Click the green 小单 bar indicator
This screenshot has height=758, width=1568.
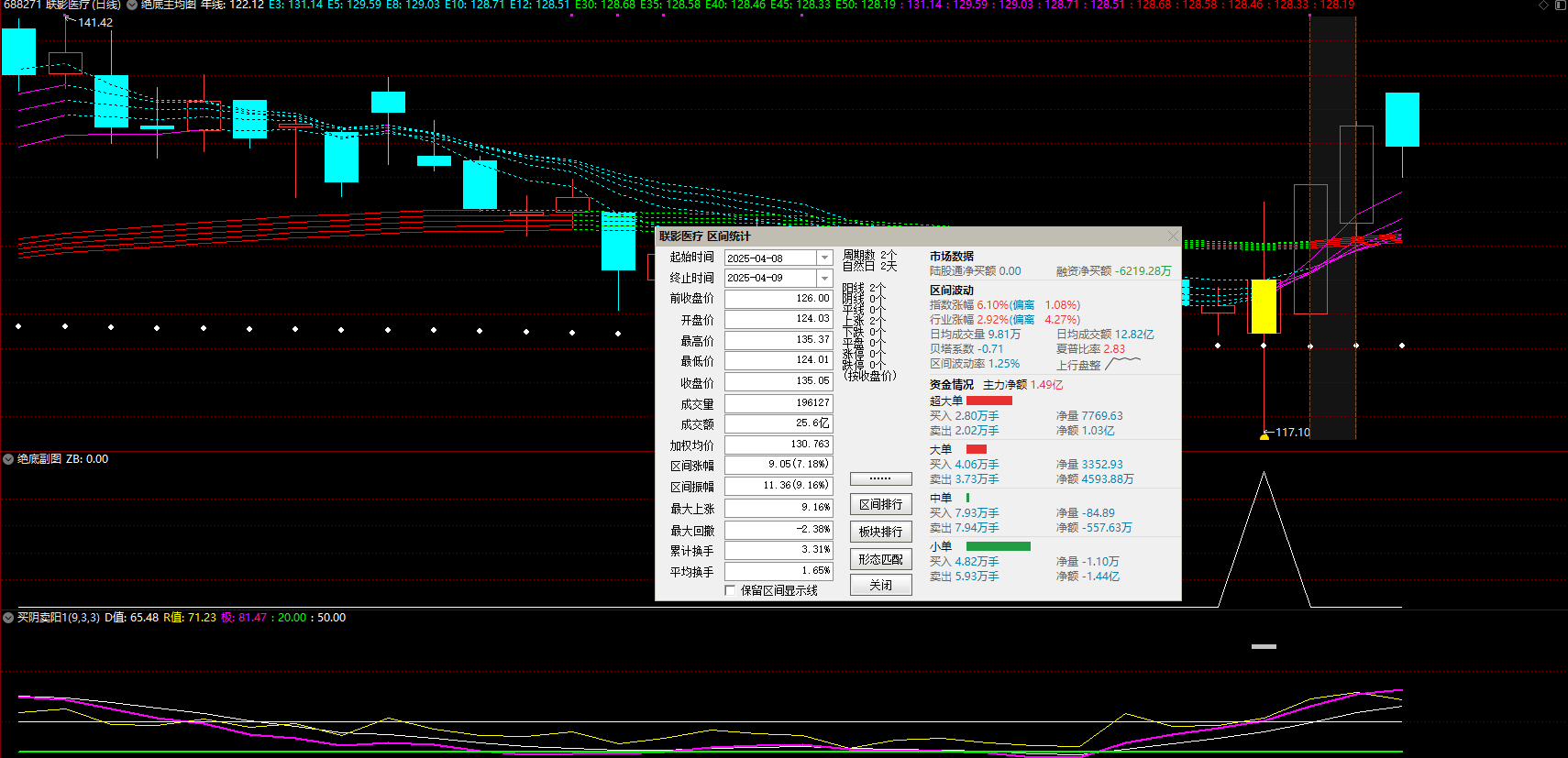coord(998,546)
